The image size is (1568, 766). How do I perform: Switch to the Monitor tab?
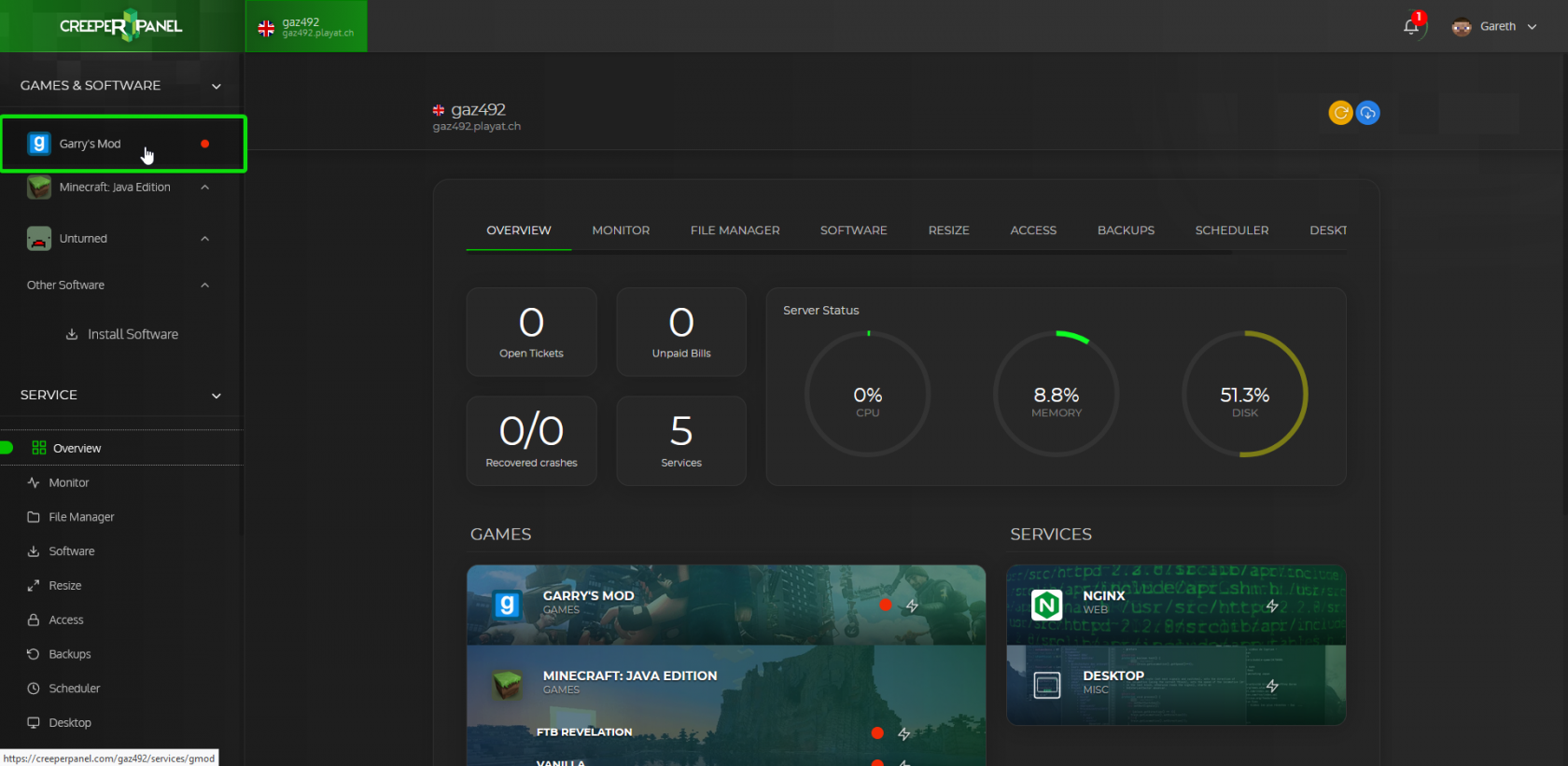[x=621, y=230]
